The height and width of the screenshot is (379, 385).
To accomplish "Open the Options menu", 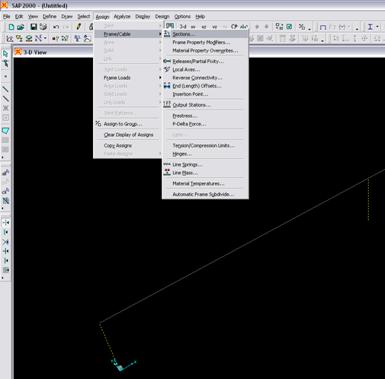I will click(183, 16).
